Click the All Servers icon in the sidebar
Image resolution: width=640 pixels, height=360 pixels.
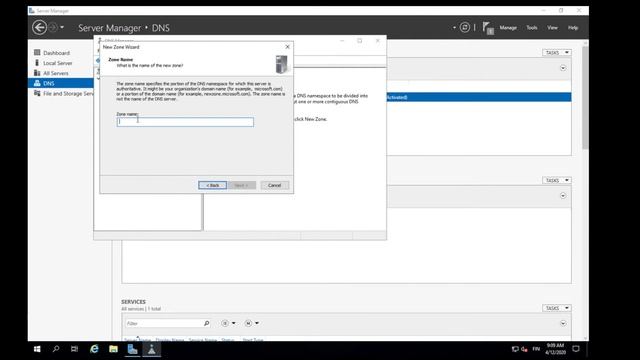(x=37, y=73)
